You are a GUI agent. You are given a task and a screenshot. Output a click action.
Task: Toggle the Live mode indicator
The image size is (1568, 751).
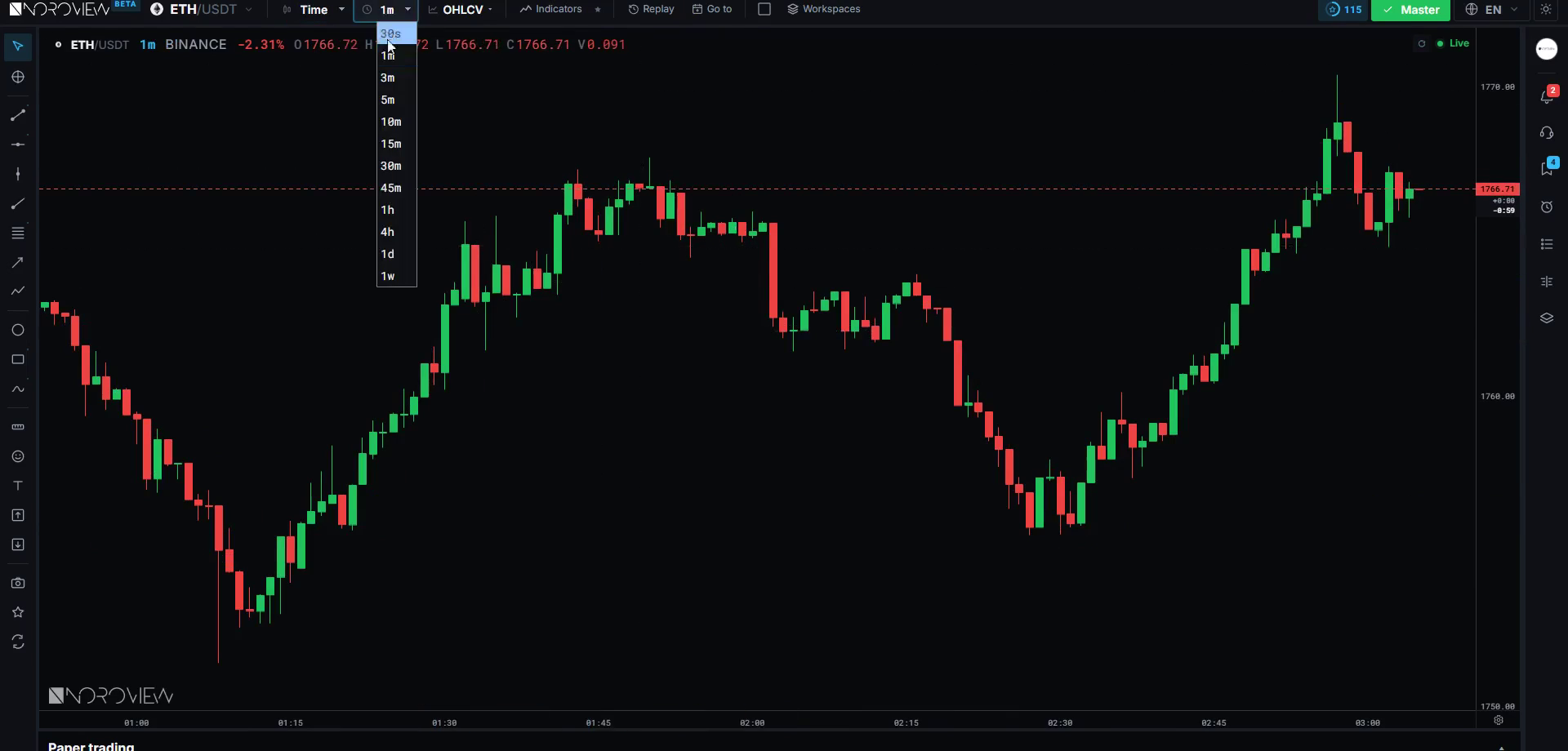coord(1453,43)
